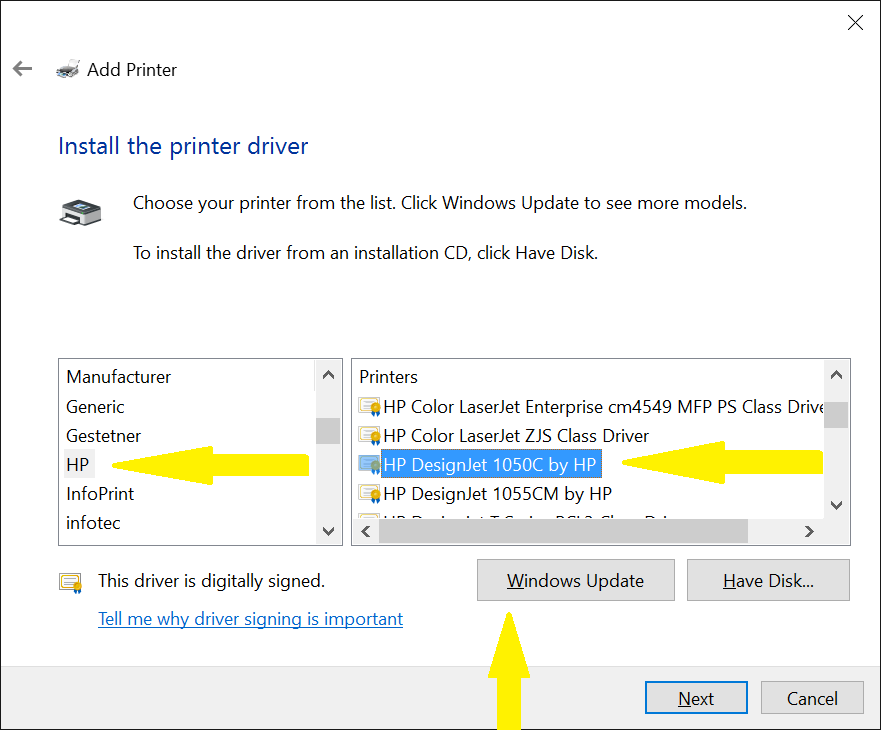Click the driver icon beside HP Color LaserJet Enterprise
Screen dimensions: 881x730
click(x=369, y=407)
